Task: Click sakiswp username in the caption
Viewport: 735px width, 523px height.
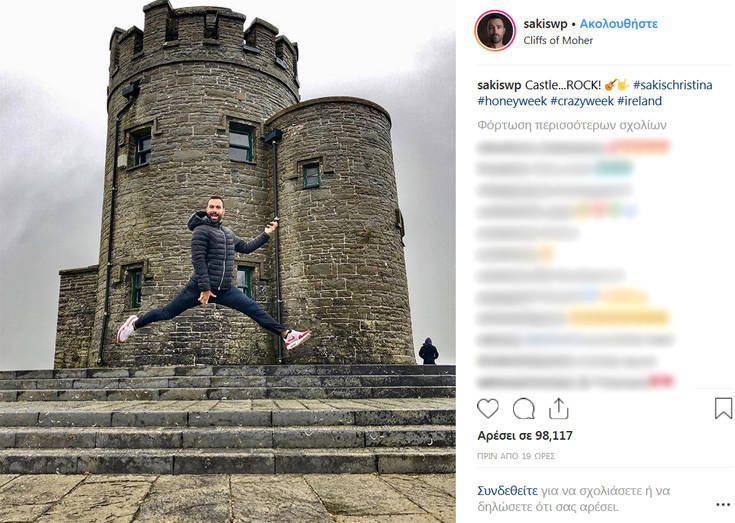Action: 499,85
